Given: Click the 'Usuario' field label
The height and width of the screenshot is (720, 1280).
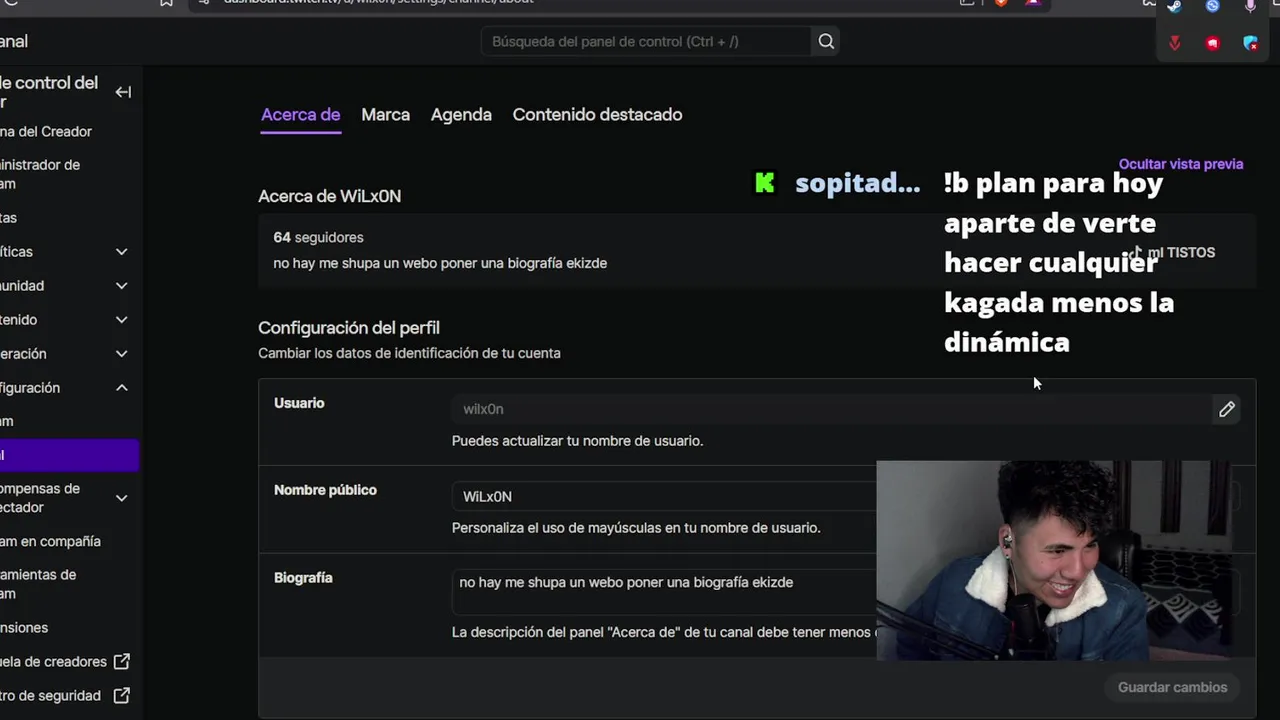Looking at the screenshot, I should [x=299, y=403].
